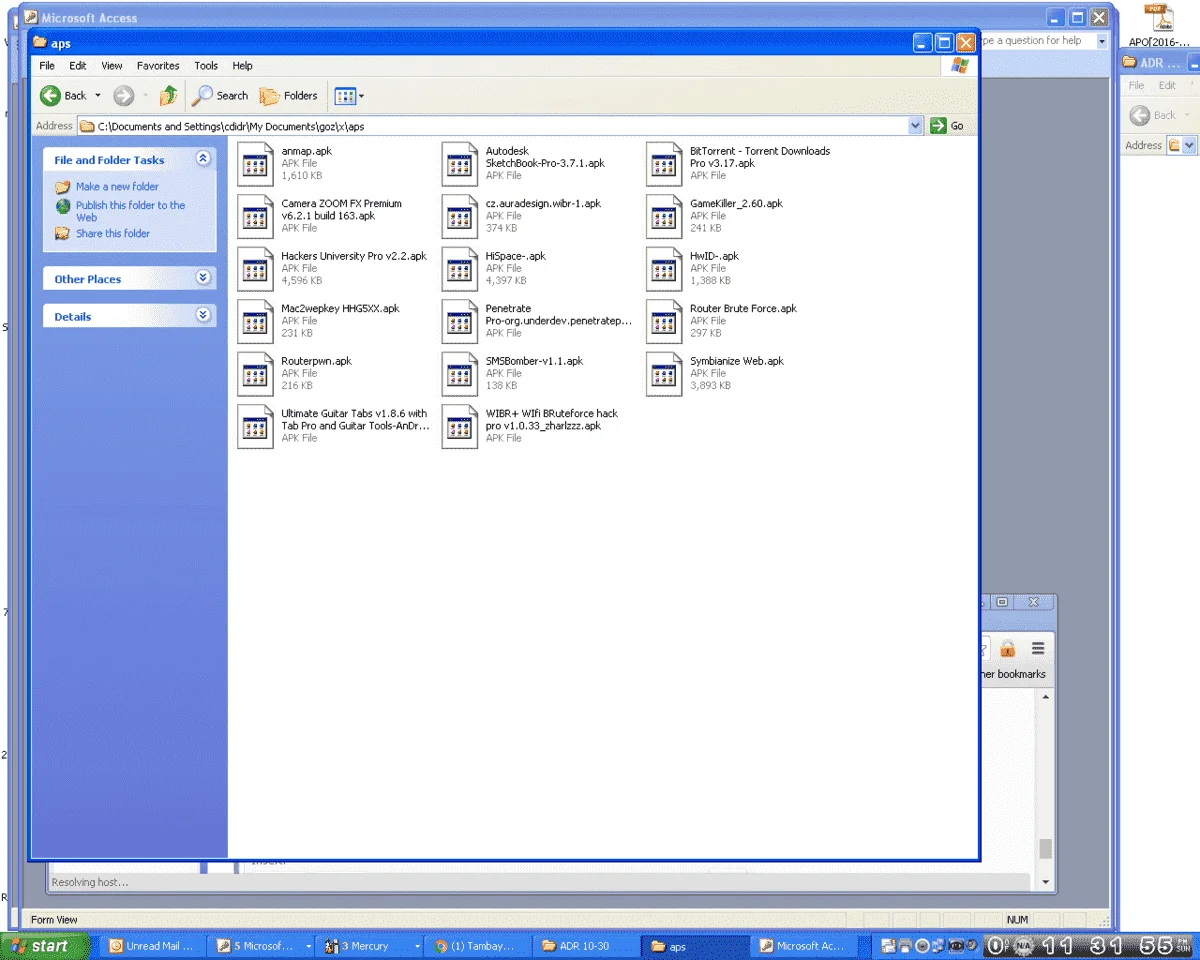This screenshot has height=960, width=1200.
Task: Switch to 3 Mercury taskbar group
Action: point(370,946)
